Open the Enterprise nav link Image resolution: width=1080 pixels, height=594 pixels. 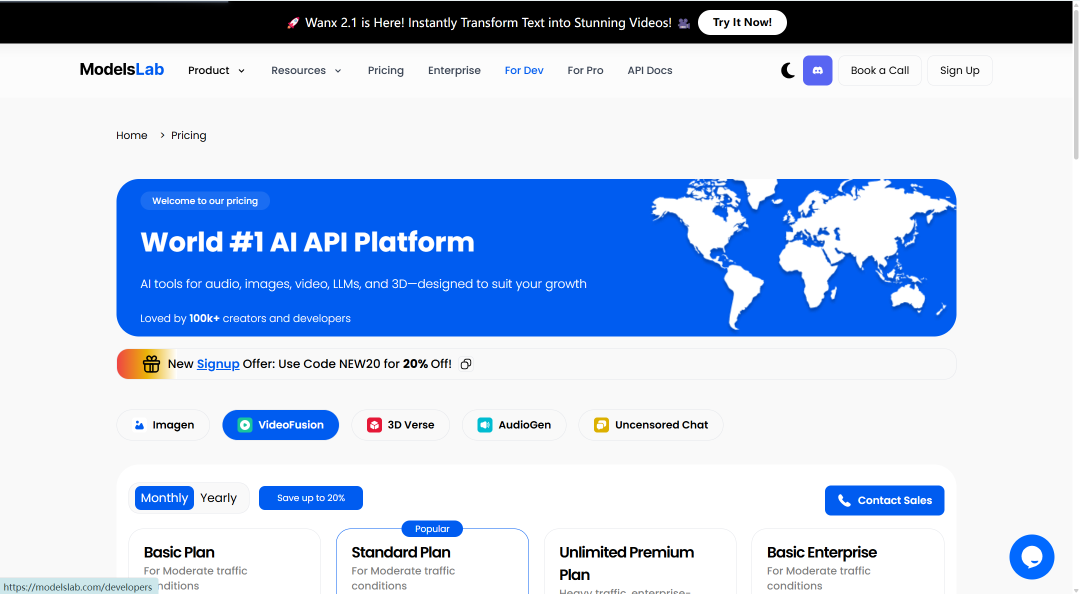coord(454,70)
